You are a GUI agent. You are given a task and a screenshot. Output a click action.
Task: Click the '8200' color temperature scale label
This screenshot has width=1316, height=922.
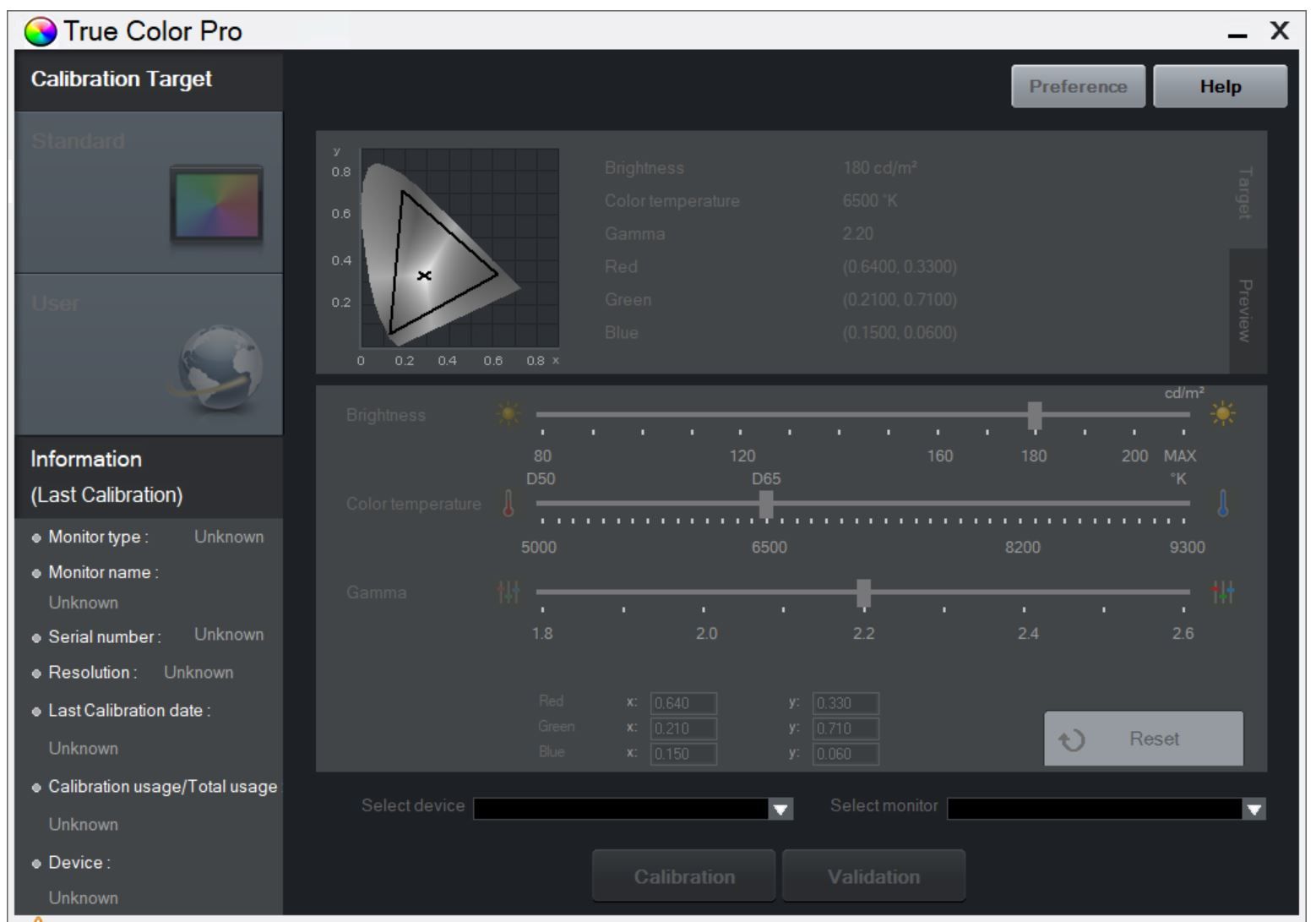[1023, 548]
